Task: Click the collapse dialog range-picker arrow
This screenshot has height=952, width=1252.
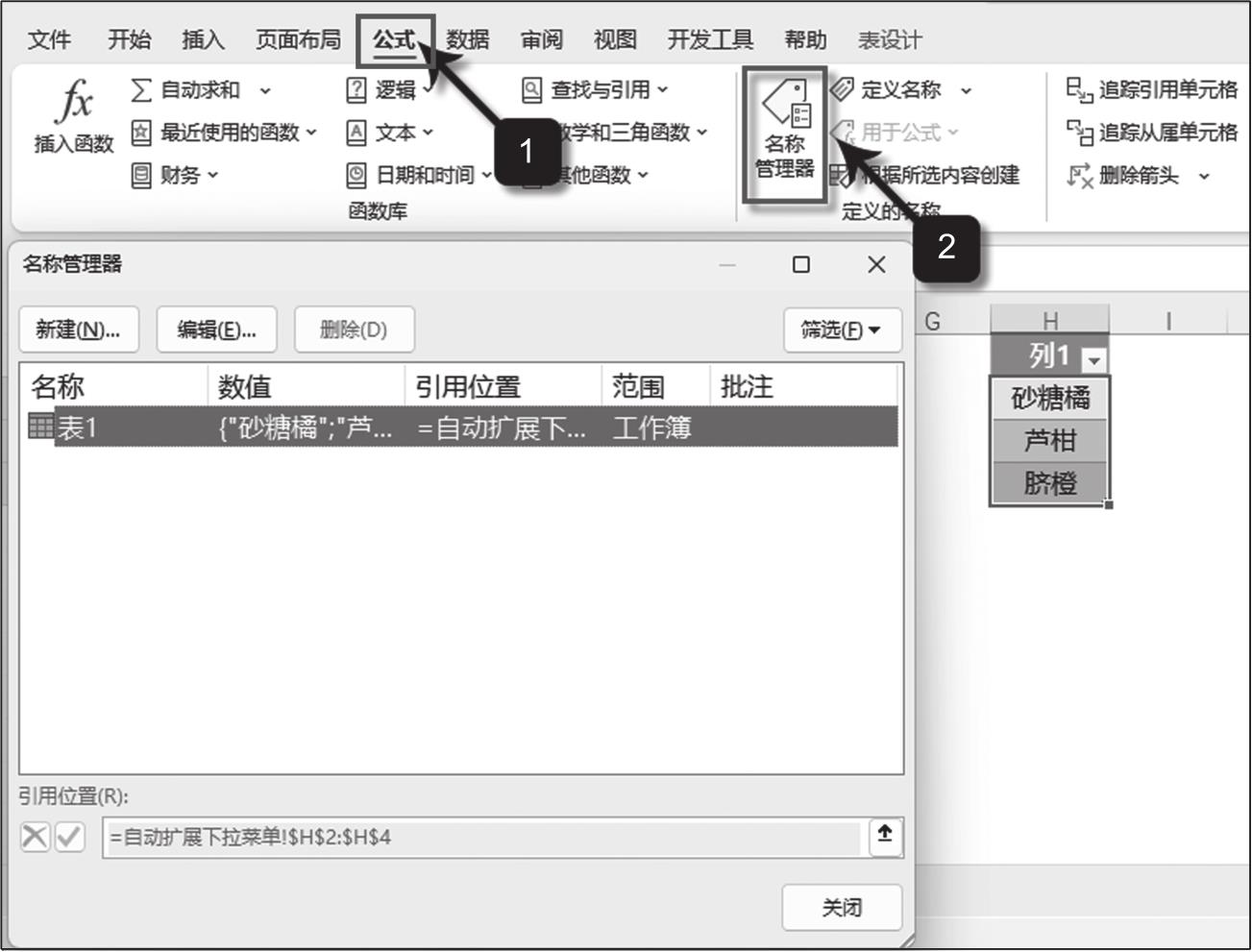Action: click(885, 836)
